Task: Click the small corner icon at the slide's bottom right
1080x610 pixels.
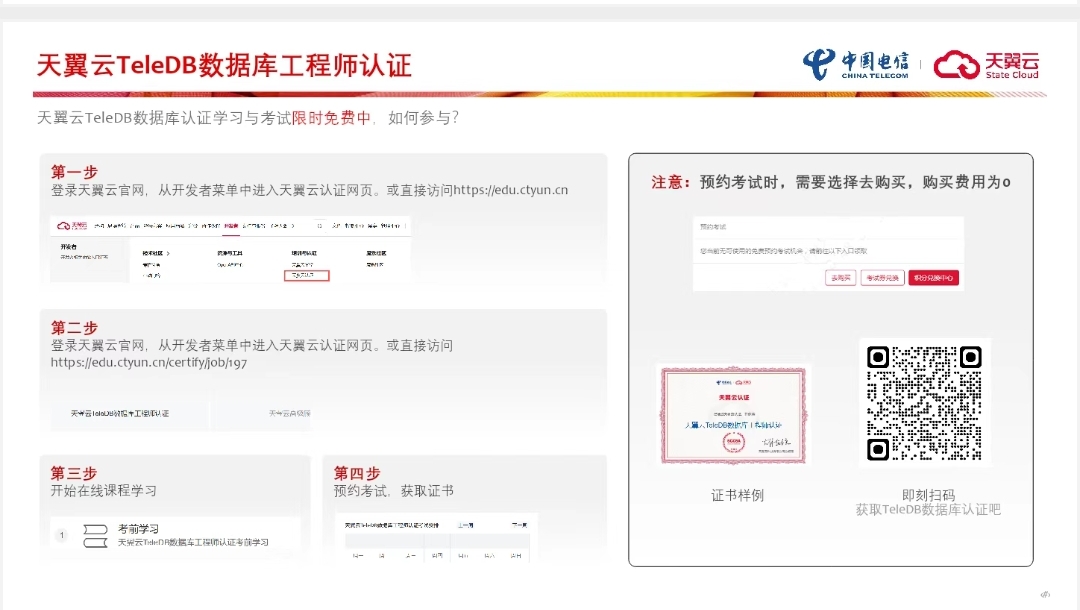Action: pos(1045,594)
